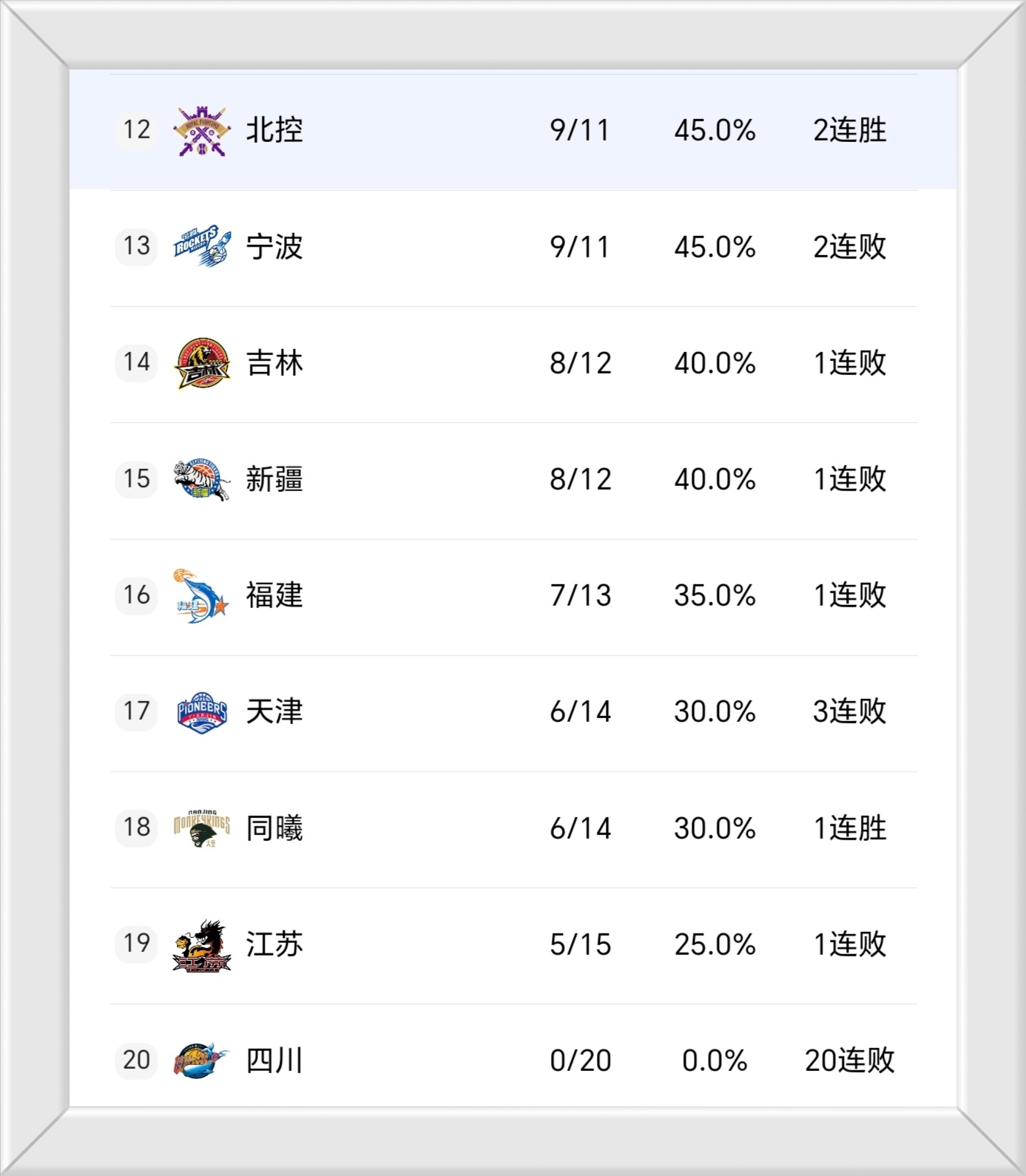
Task: Select the Xinjiang Flying Tigers logo
Action: pyautogui.click(x=202, y=479)
